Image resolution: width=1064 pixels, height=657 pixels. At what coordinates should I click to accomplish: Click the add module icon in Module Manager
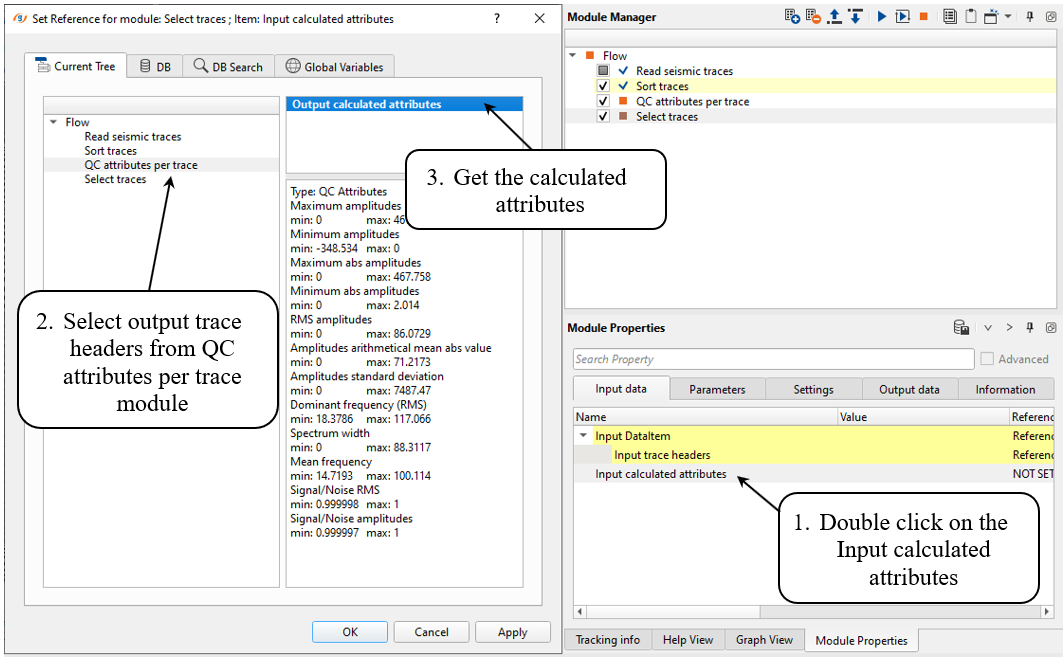(x=792, y=17)
